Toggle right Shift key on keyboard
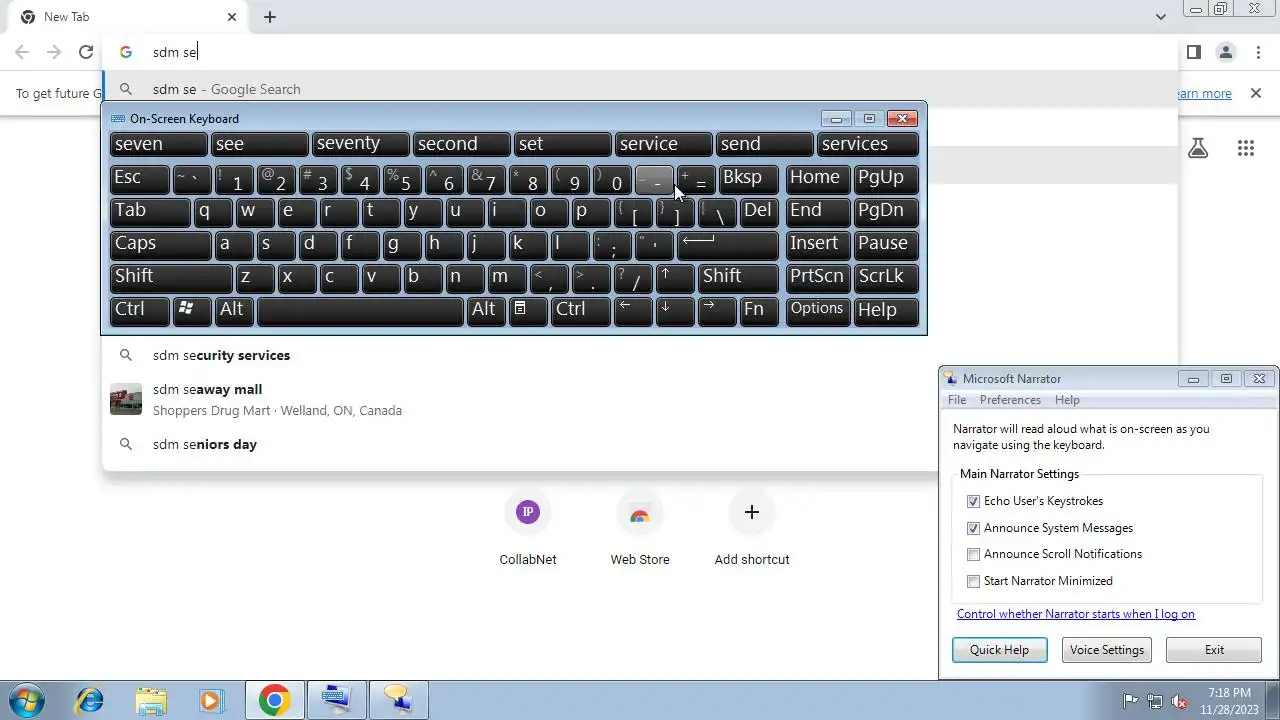Image resolution: width=1280 pixels, height=720 pixels. pyautogui.click(x=738, y=277)
